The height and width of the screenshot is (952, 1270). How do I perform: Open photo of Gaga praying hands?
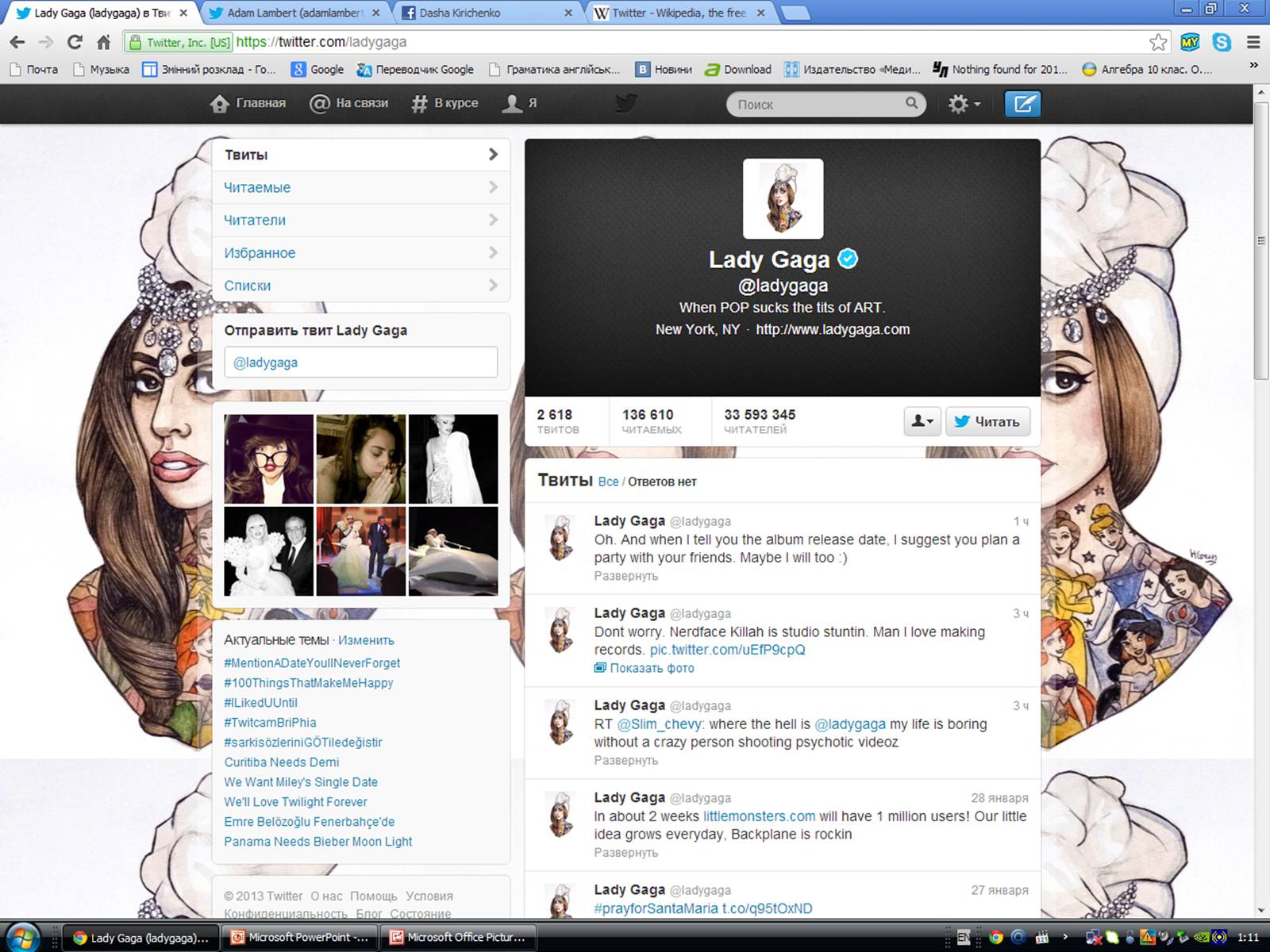coord(361,459)
